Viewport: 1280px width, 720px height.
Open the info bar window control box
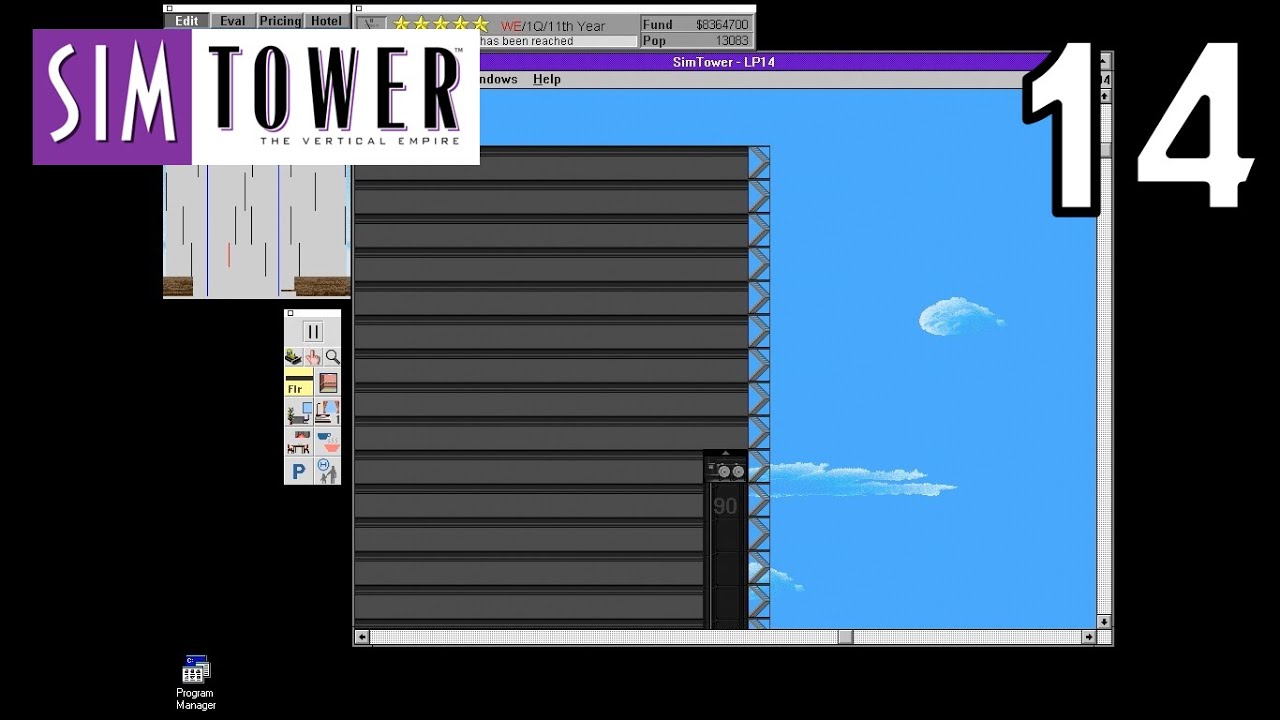pos(358,8)
